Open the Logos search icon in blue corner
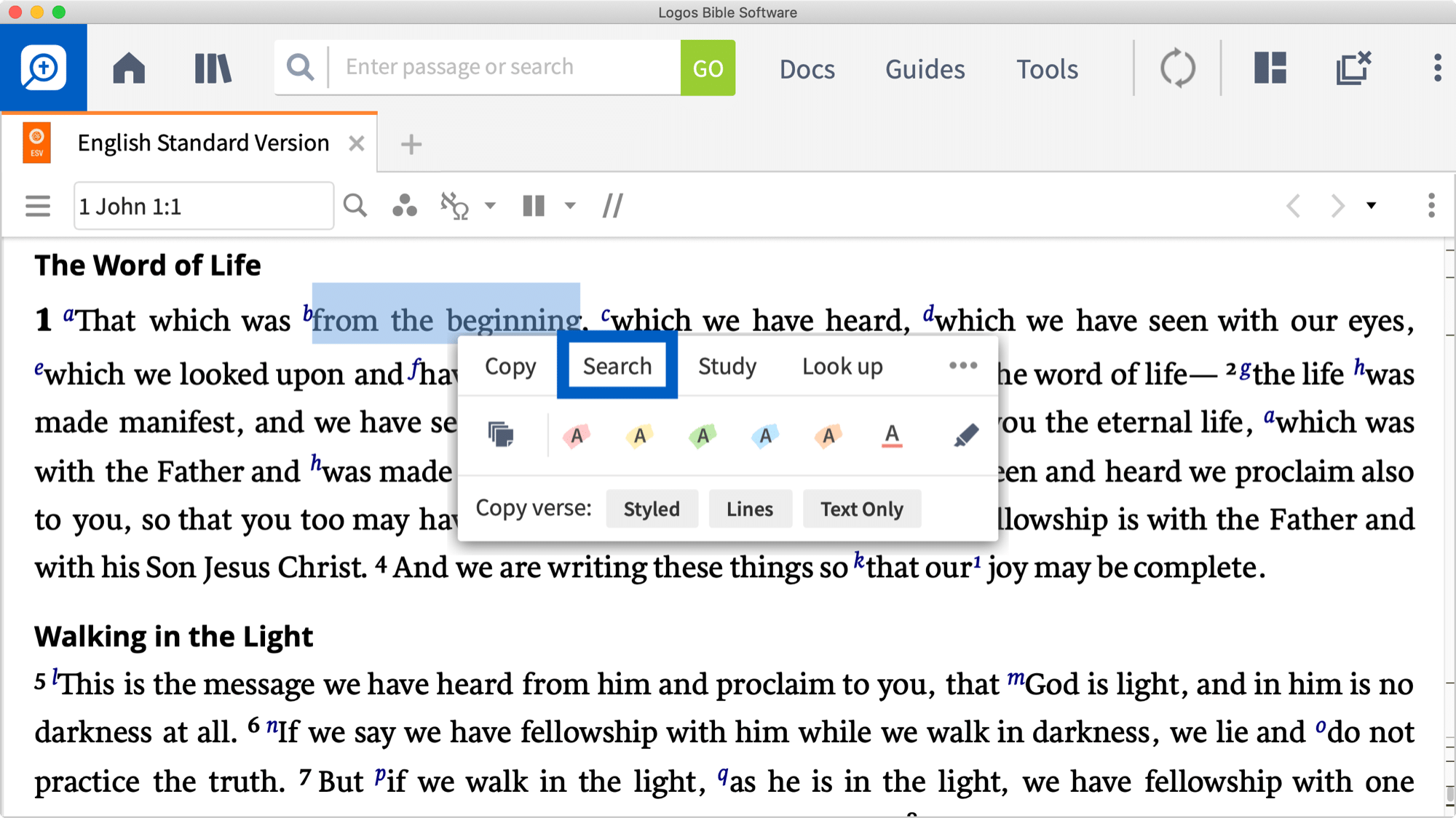1456x818 pixels. (x=44, y=68)
